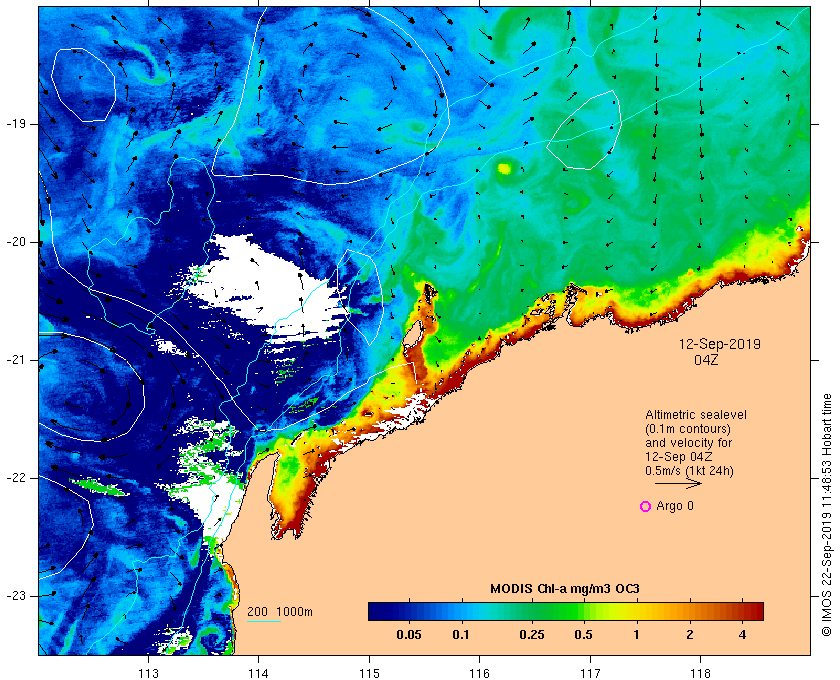
Task: Click the '118' longitude axis label
Action: (x=701, y=674)
